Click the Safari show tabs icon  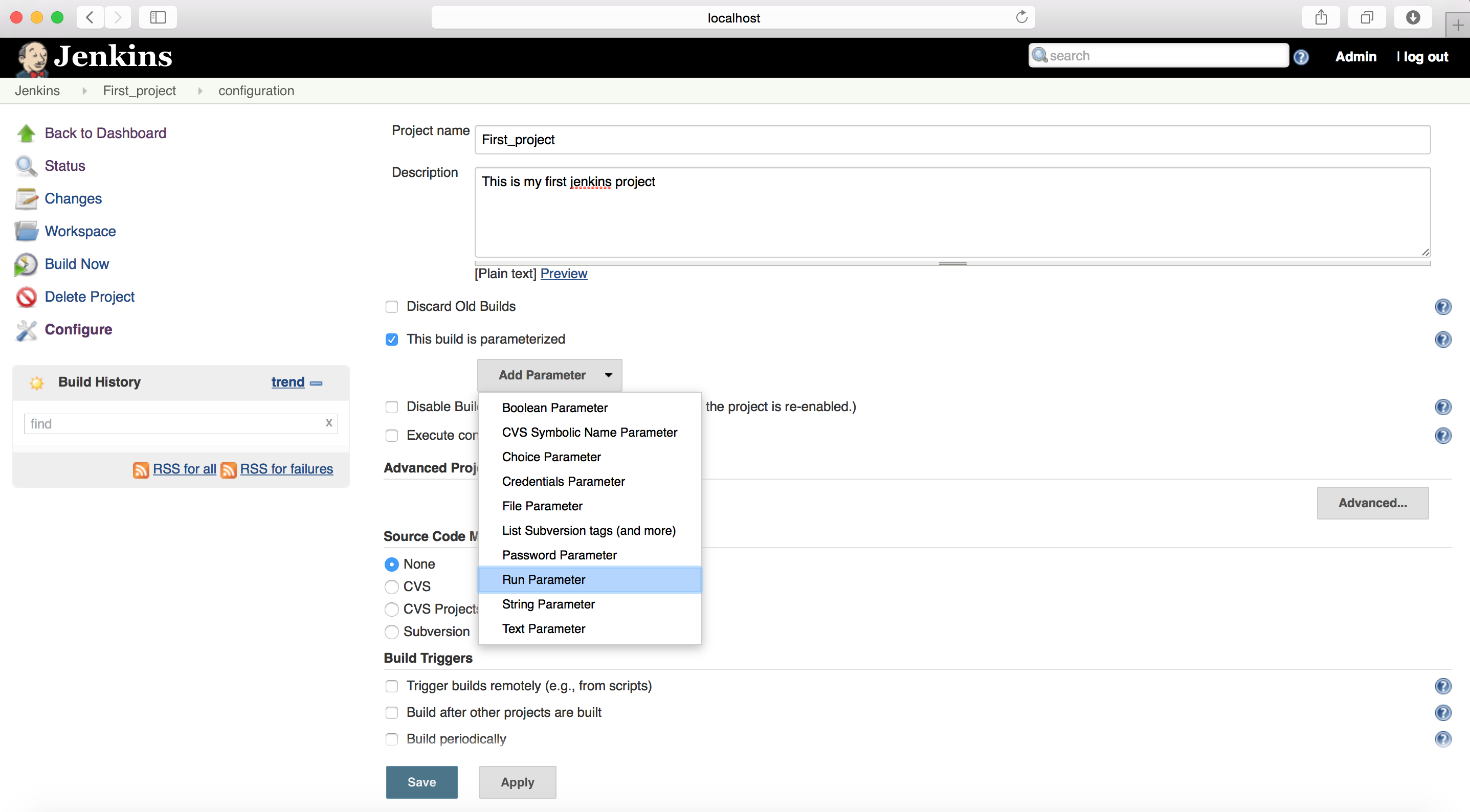tap(1367, 17)
